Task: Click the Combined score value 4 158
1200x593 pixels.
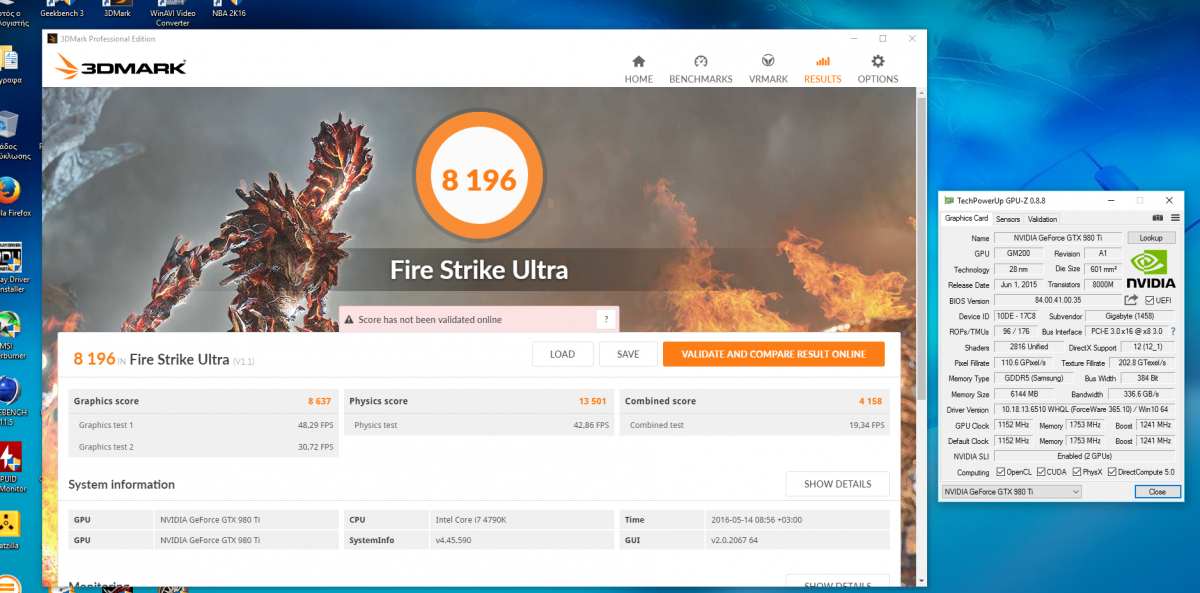Action: click(x=870, y=401)
